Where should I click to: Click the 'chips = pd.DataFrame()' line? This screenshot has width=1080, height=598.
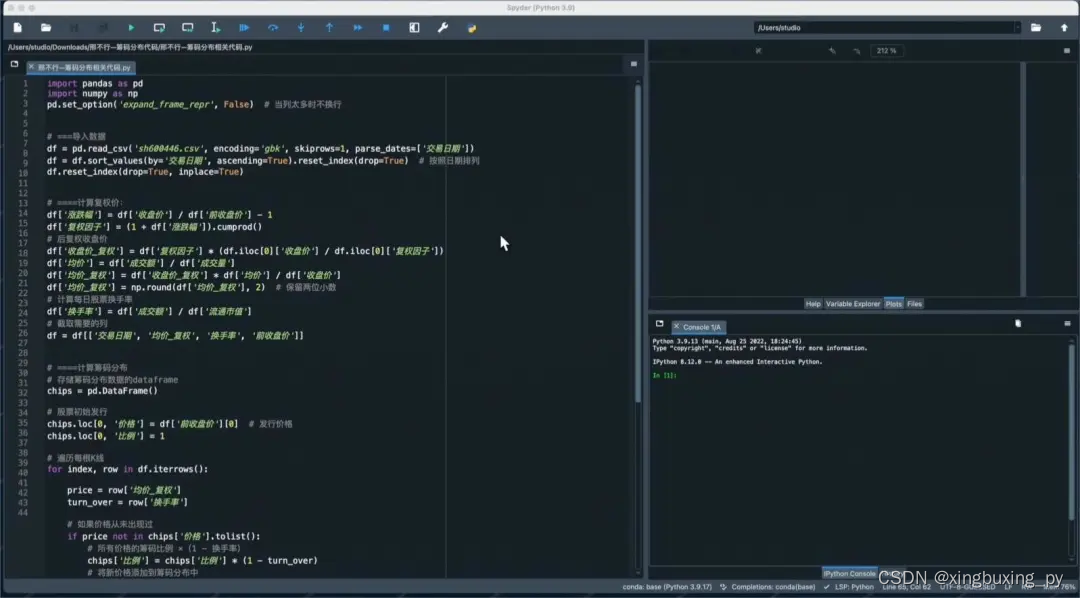click(102, 391)
